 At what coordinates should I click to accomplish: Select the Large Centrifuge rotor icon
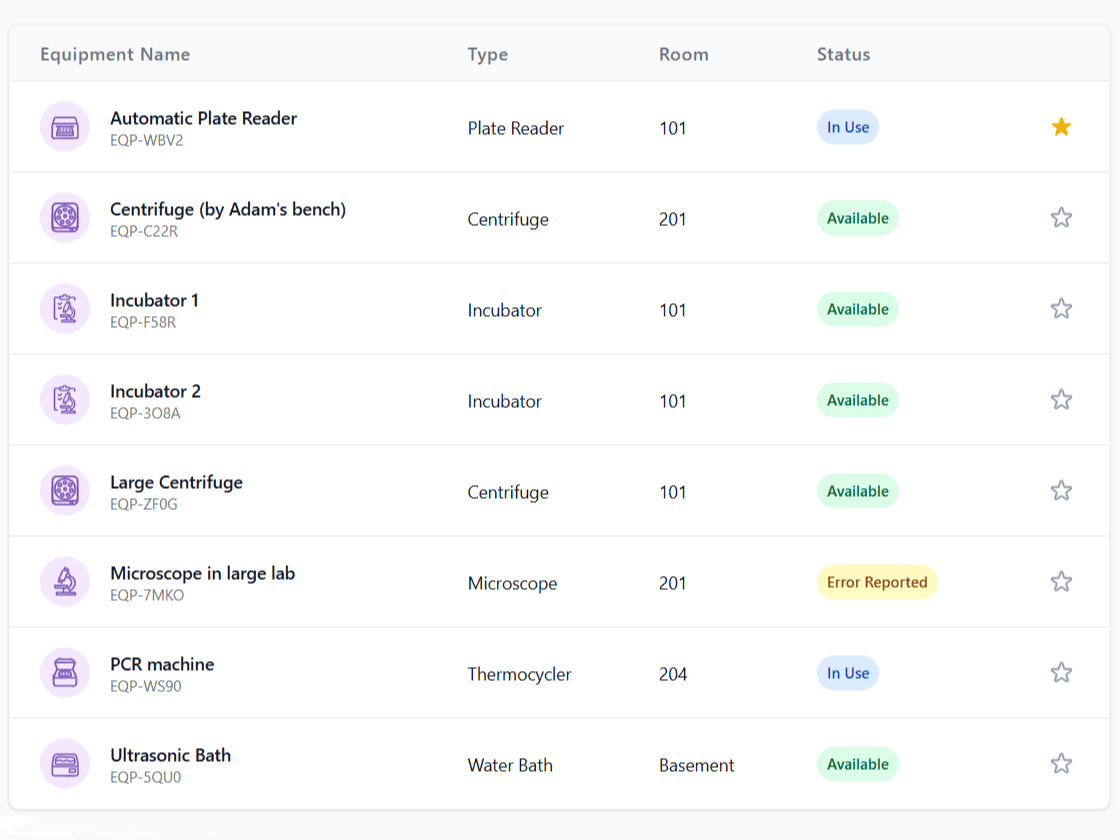pos(65,491)
